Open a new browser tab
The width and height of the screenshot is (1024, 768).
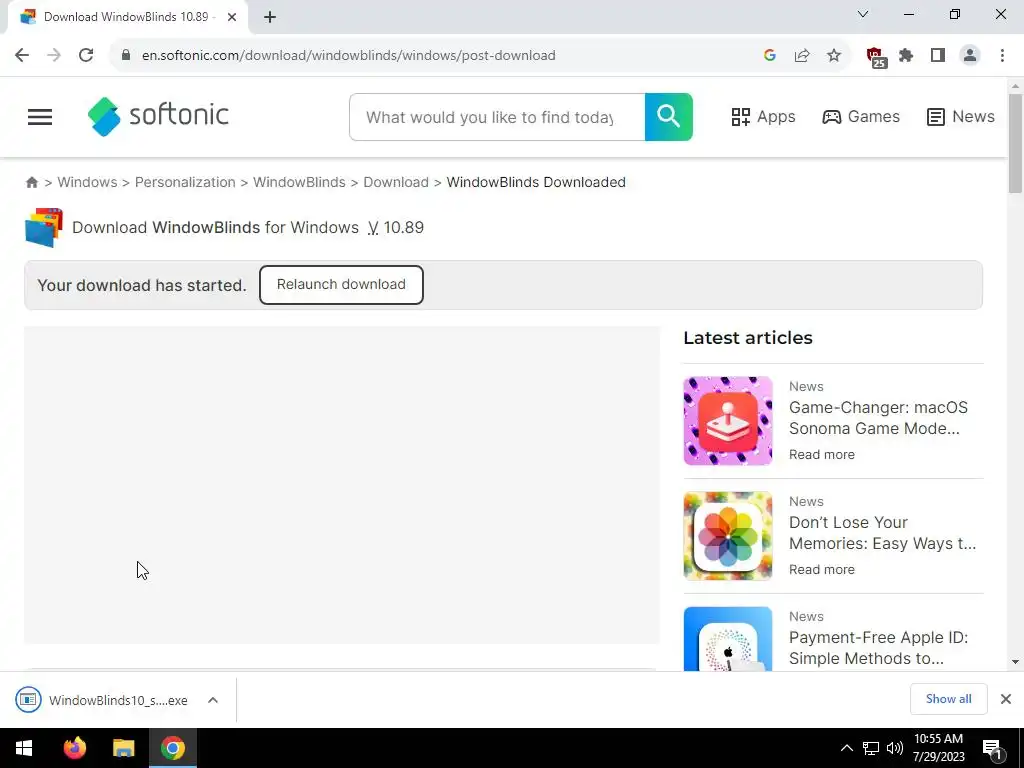click(270, 17)
